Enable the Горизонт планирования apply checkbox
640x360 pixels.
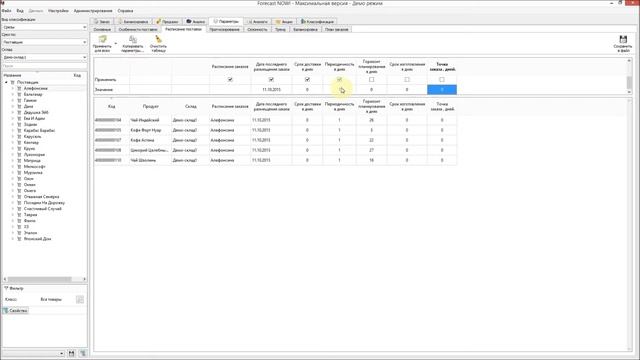coord(371,80)
